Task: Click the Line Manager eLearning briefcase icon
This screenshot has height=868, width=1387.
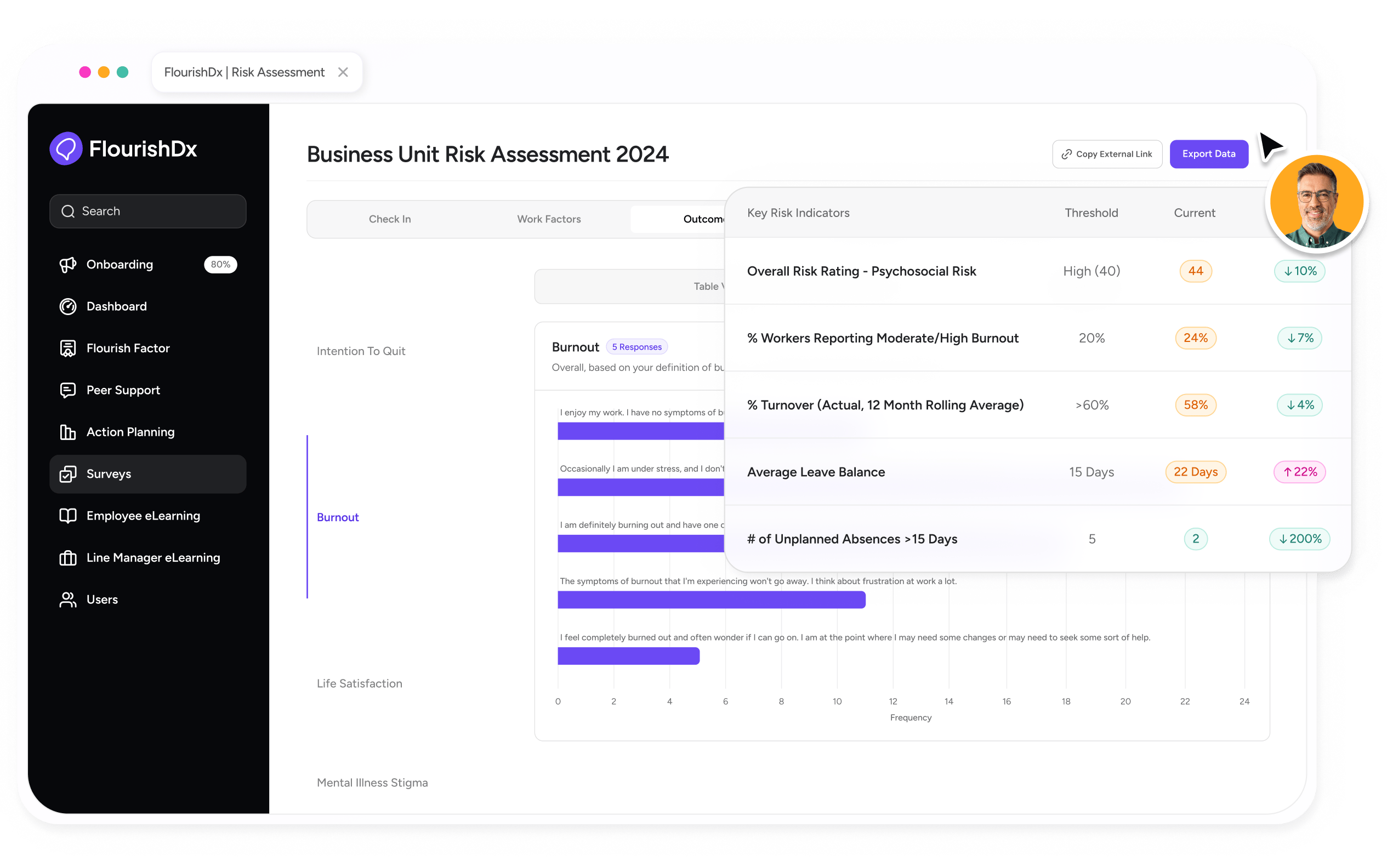Action: [68, 557]
